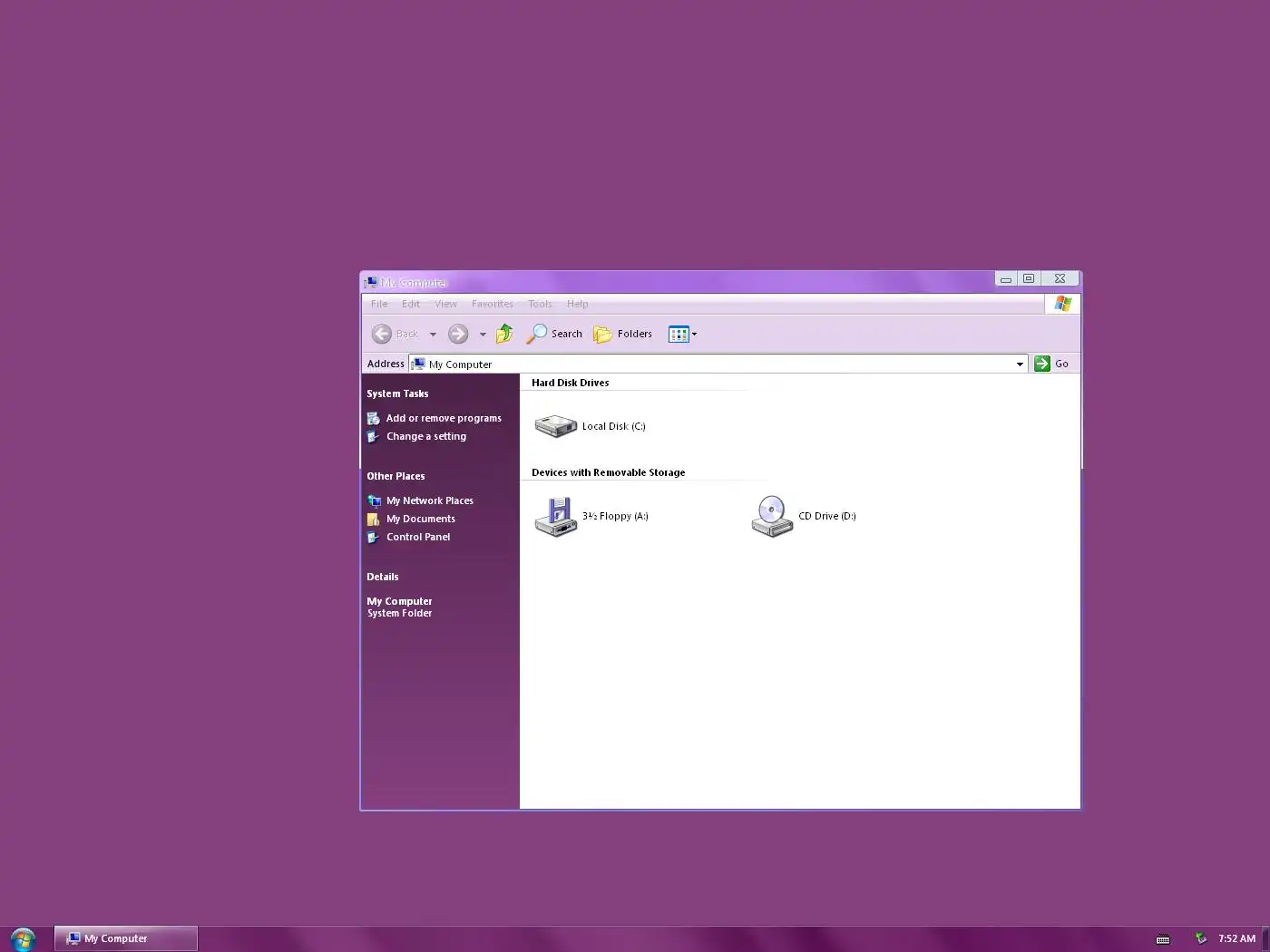Open the Tools menu

point(540,304)
